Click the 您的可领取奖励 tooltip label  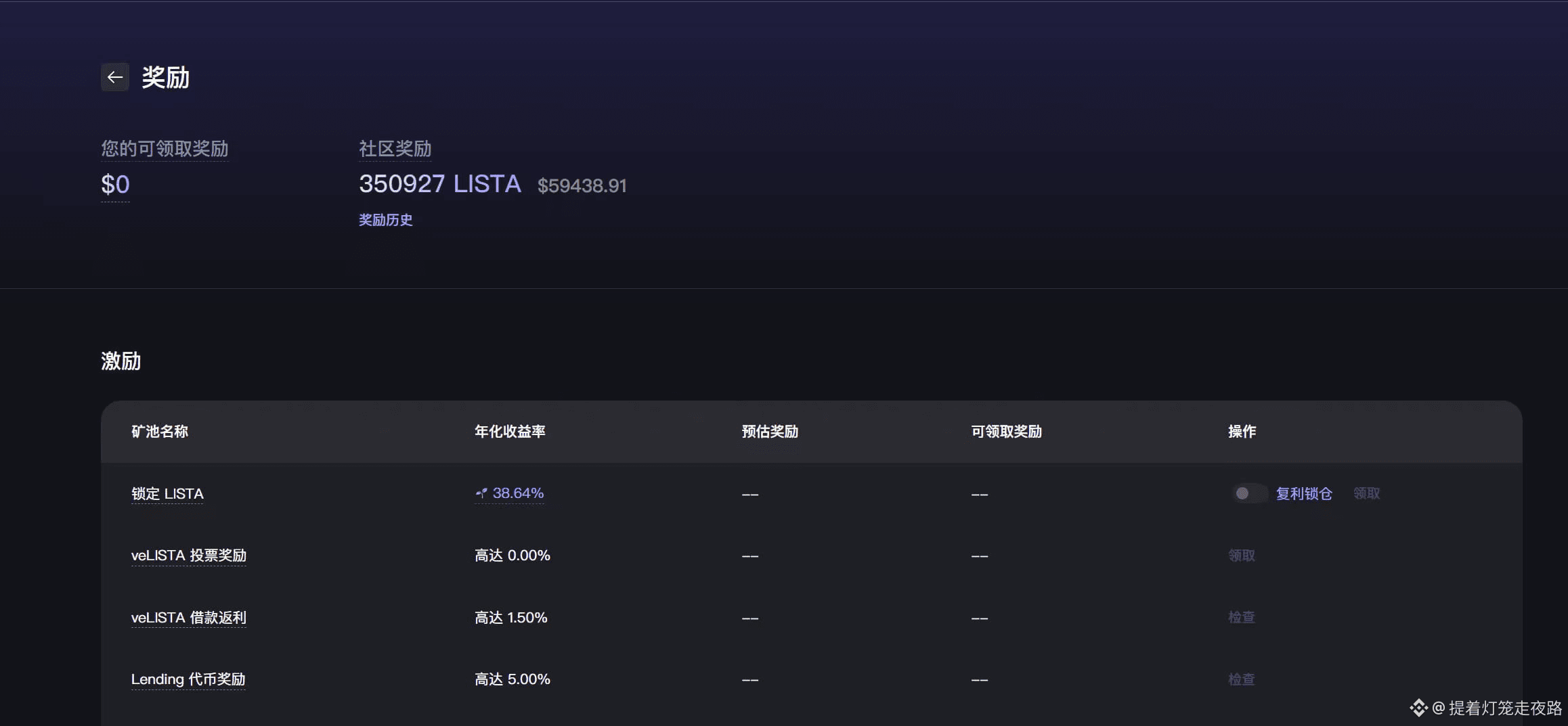tap(164, 149)
